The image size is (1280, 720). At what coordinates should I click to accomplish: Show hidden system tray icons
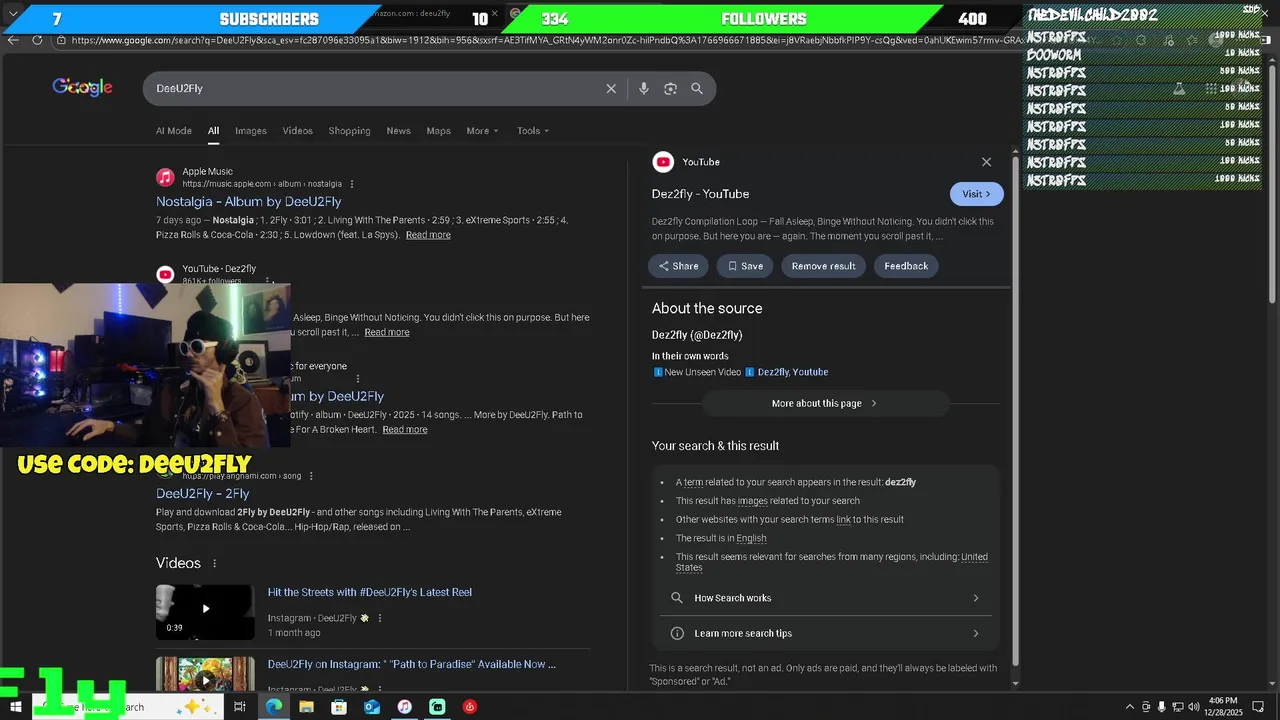1130,707
